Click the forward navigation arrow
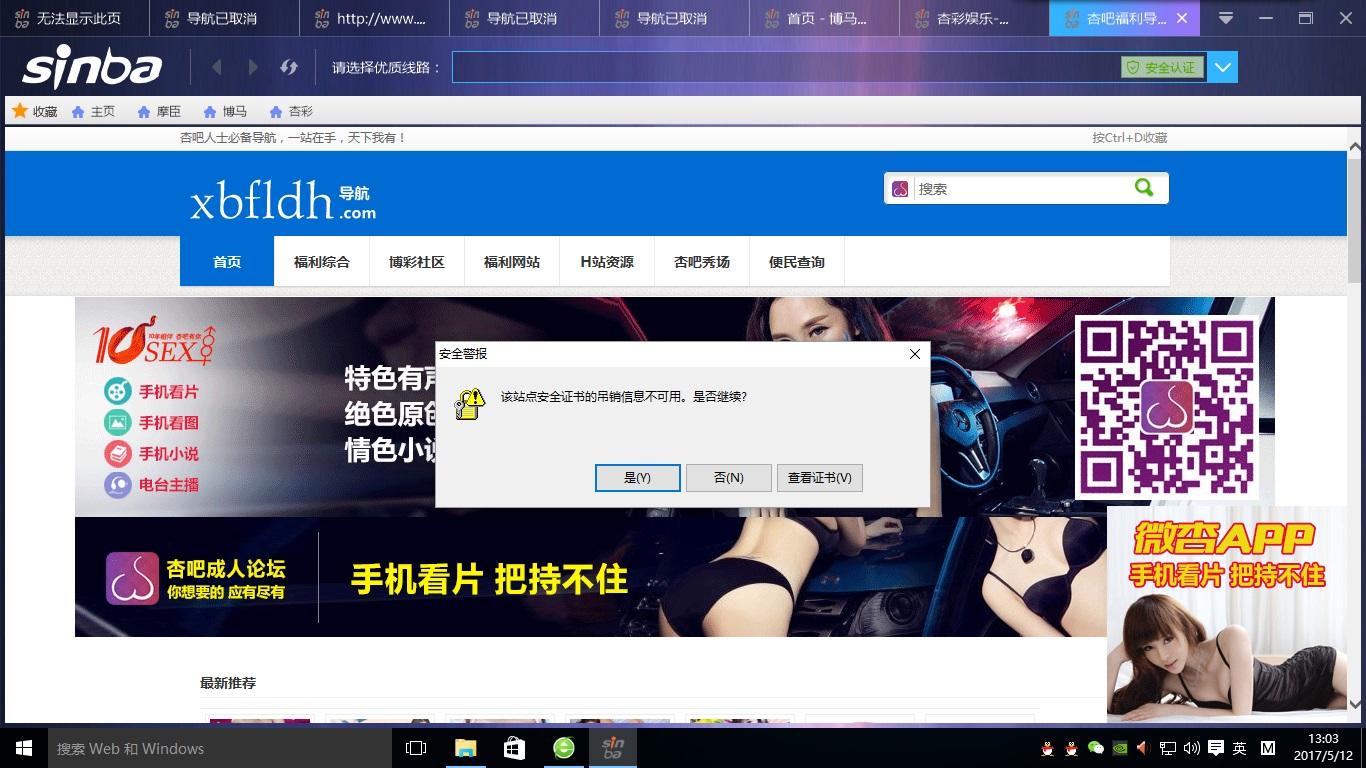 pyautogui.click(x=252, y=67)
